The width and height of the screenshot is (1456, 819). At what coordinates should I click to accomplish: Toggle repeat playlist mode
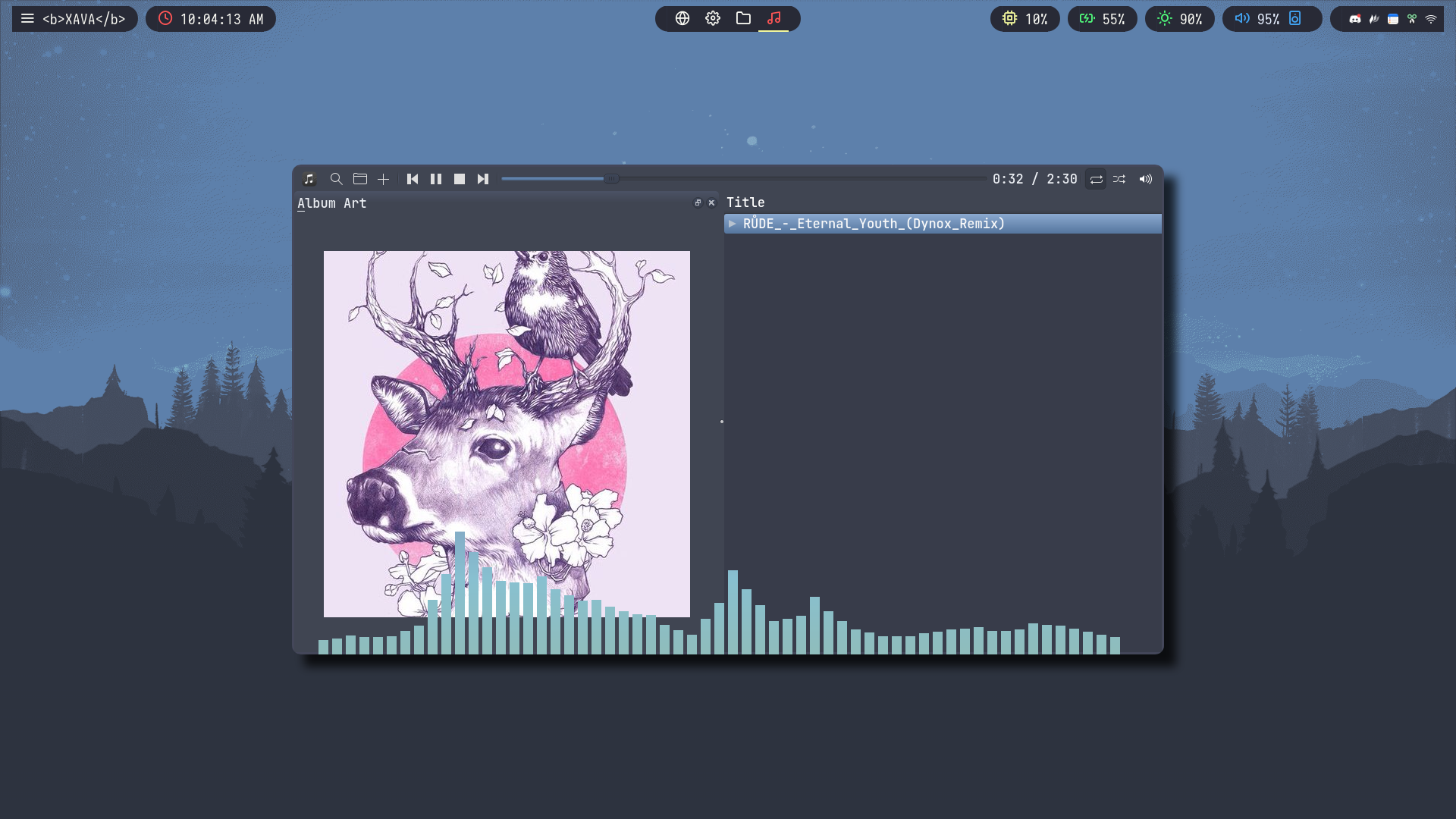click(1096, 179)
